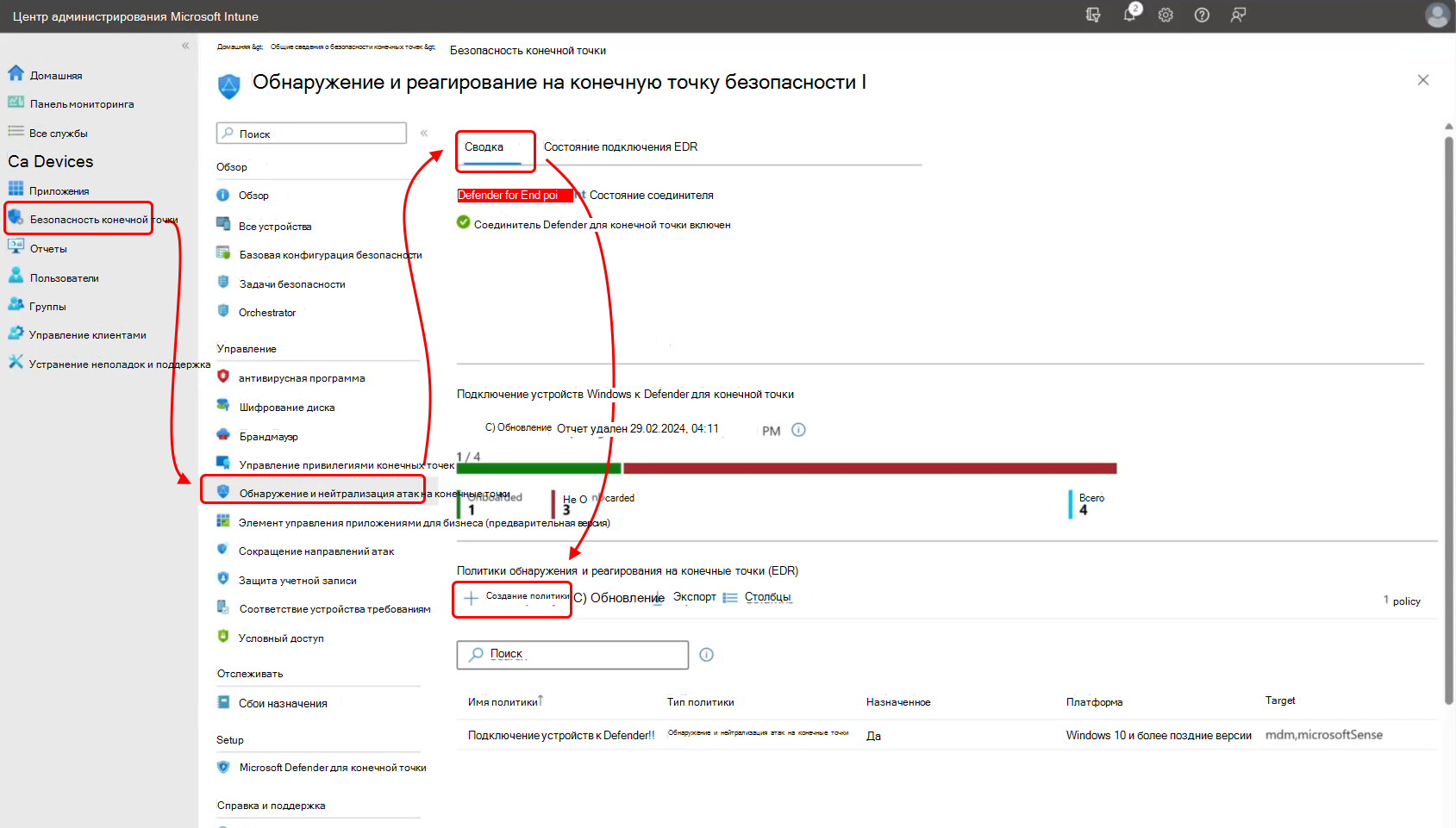Collapse the main left navigation chevron
This screenshot has width=1456, height=828.
pyautogui.click(x=185, y=47)
